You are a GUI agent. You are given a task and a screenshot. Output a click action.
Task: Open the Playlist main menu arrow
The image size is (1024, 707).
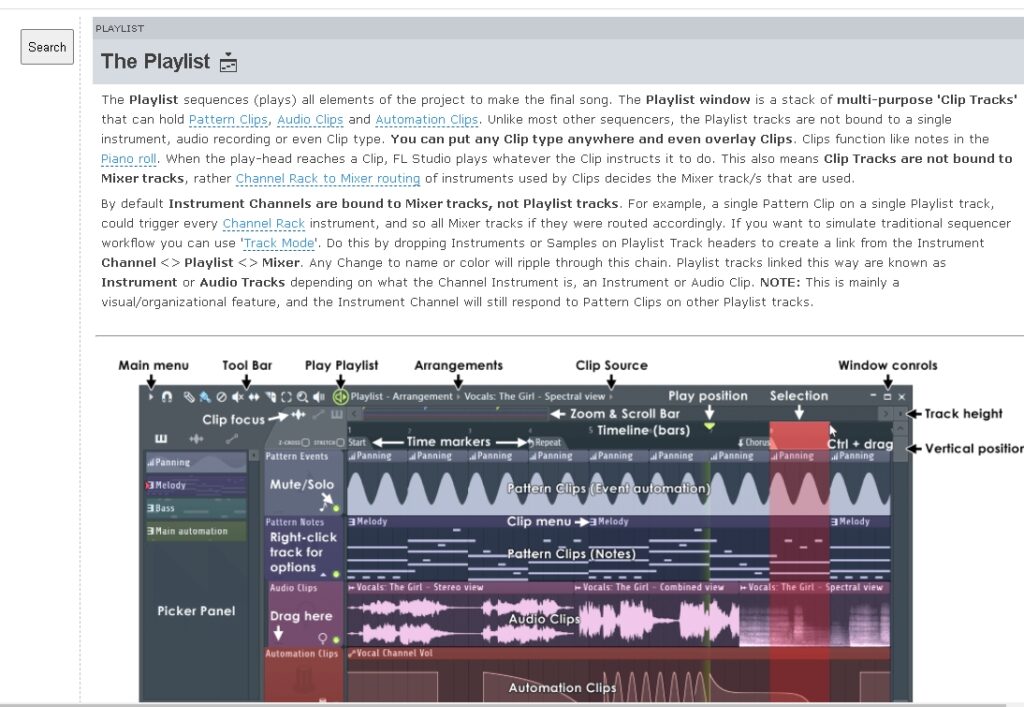pos(151,396)
